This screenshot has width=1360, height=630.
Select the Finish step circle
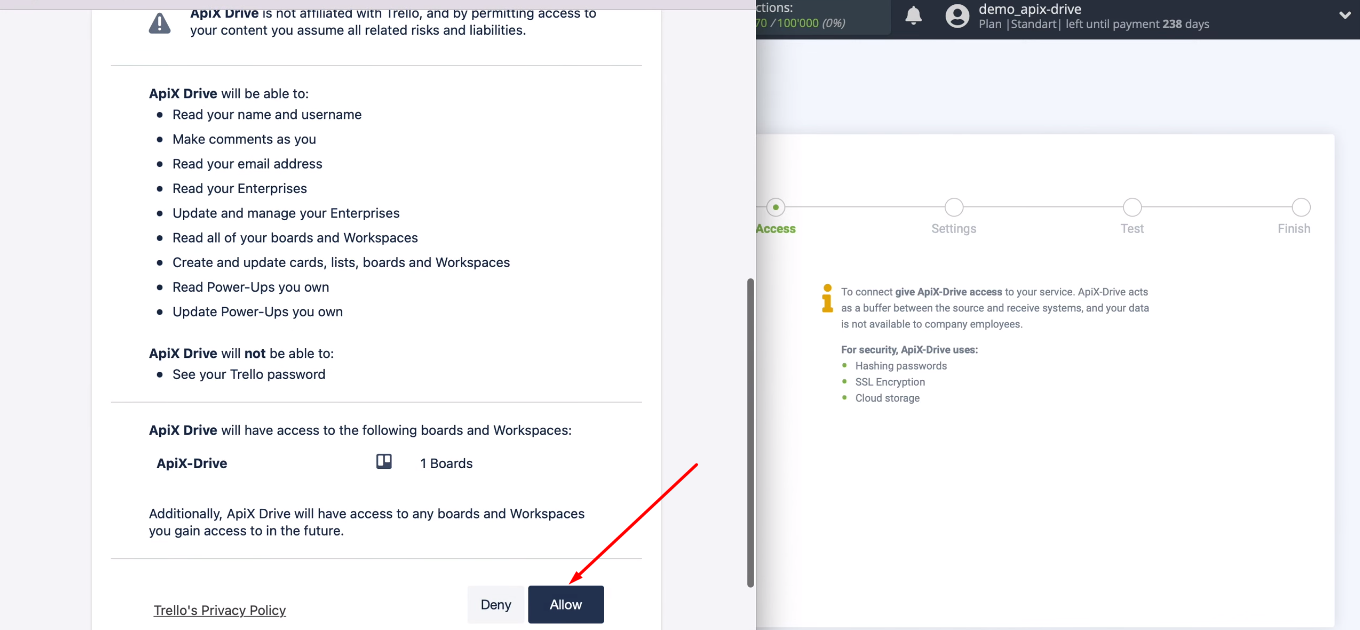pyautogui.click(x=1301, y=207)
